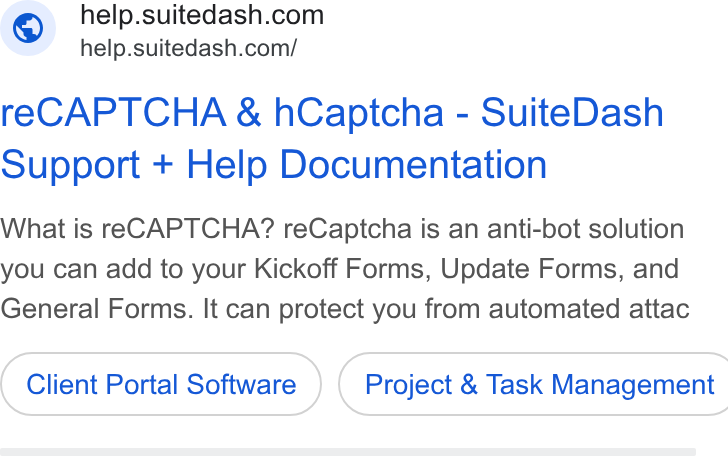The height and width of the screenshot is (456, 728).
Task: Click the grey horizontal bar at bottom
Action: tap(348, 452)
